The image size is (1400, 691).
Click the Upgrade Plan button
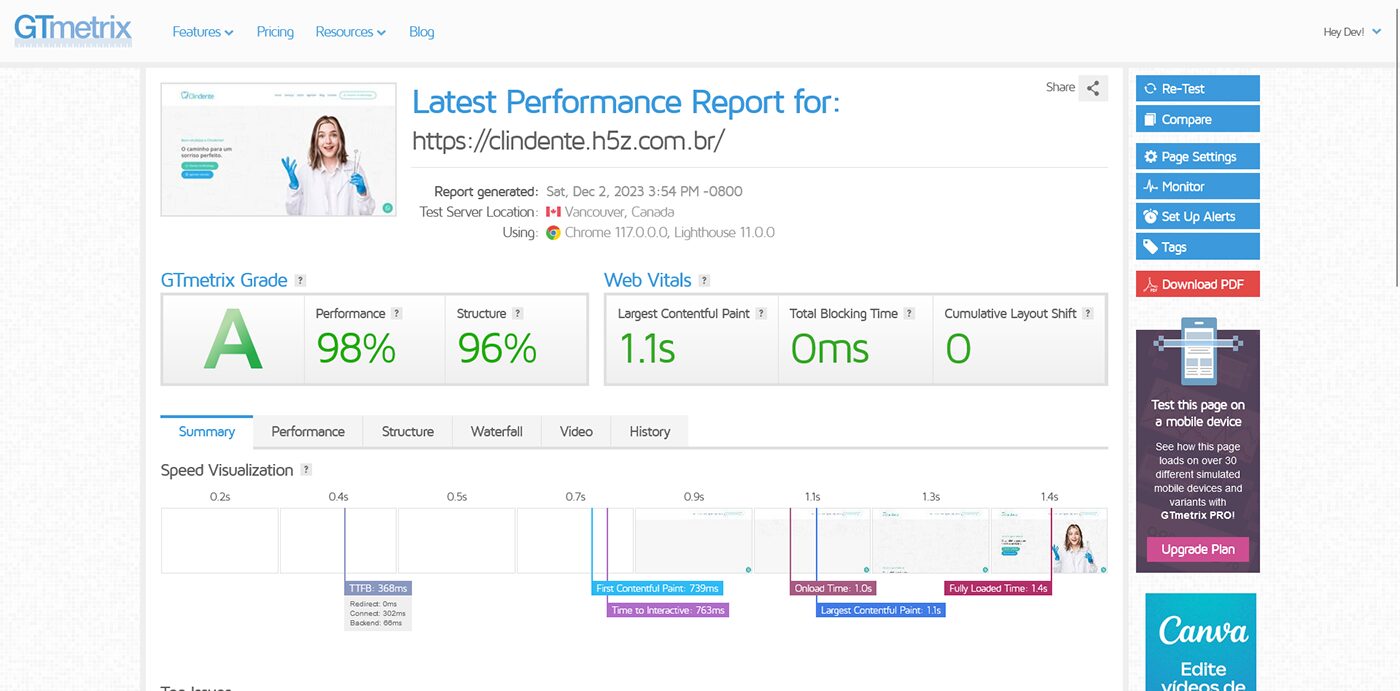[x=1197, y=549]
